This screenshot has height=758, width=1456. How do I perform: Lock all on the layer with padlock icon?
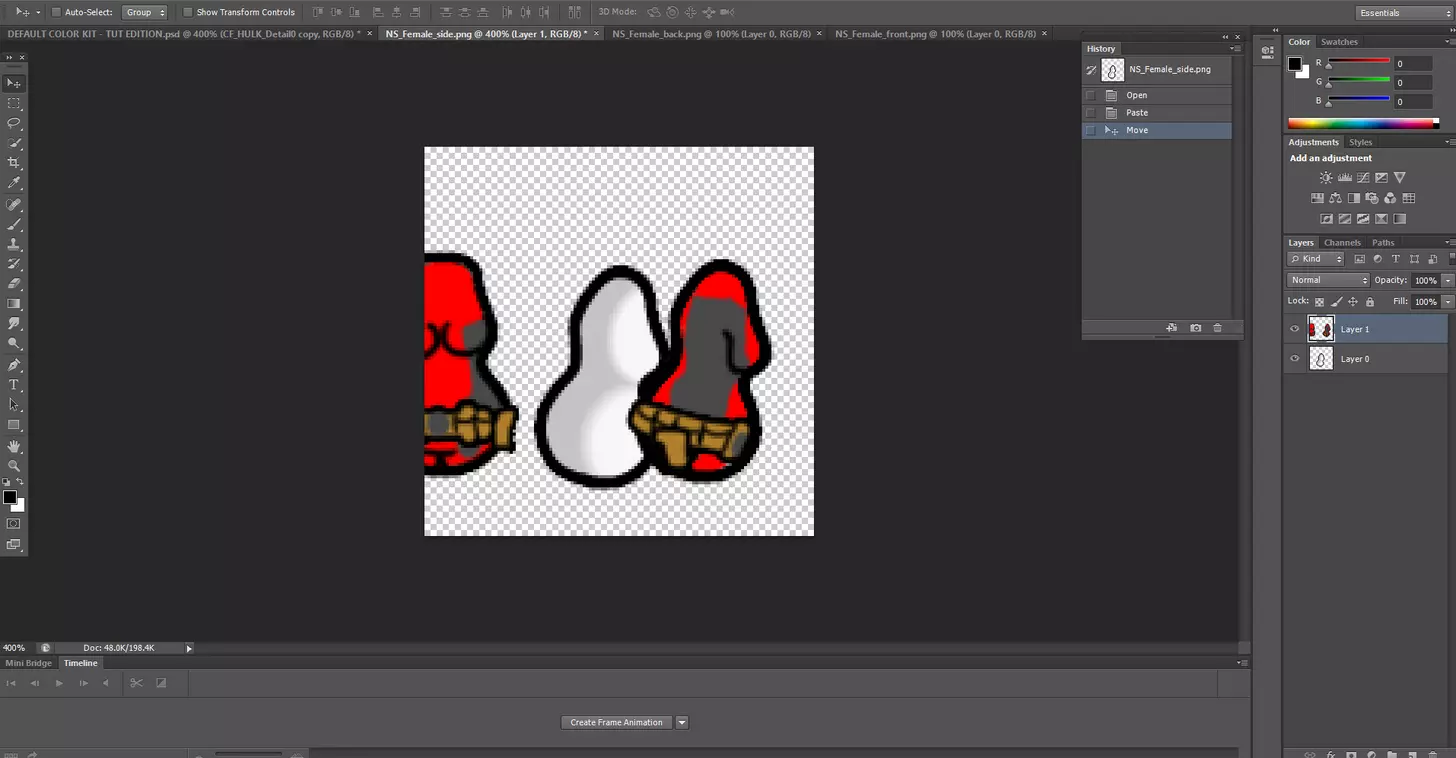tap(1370, 302)
